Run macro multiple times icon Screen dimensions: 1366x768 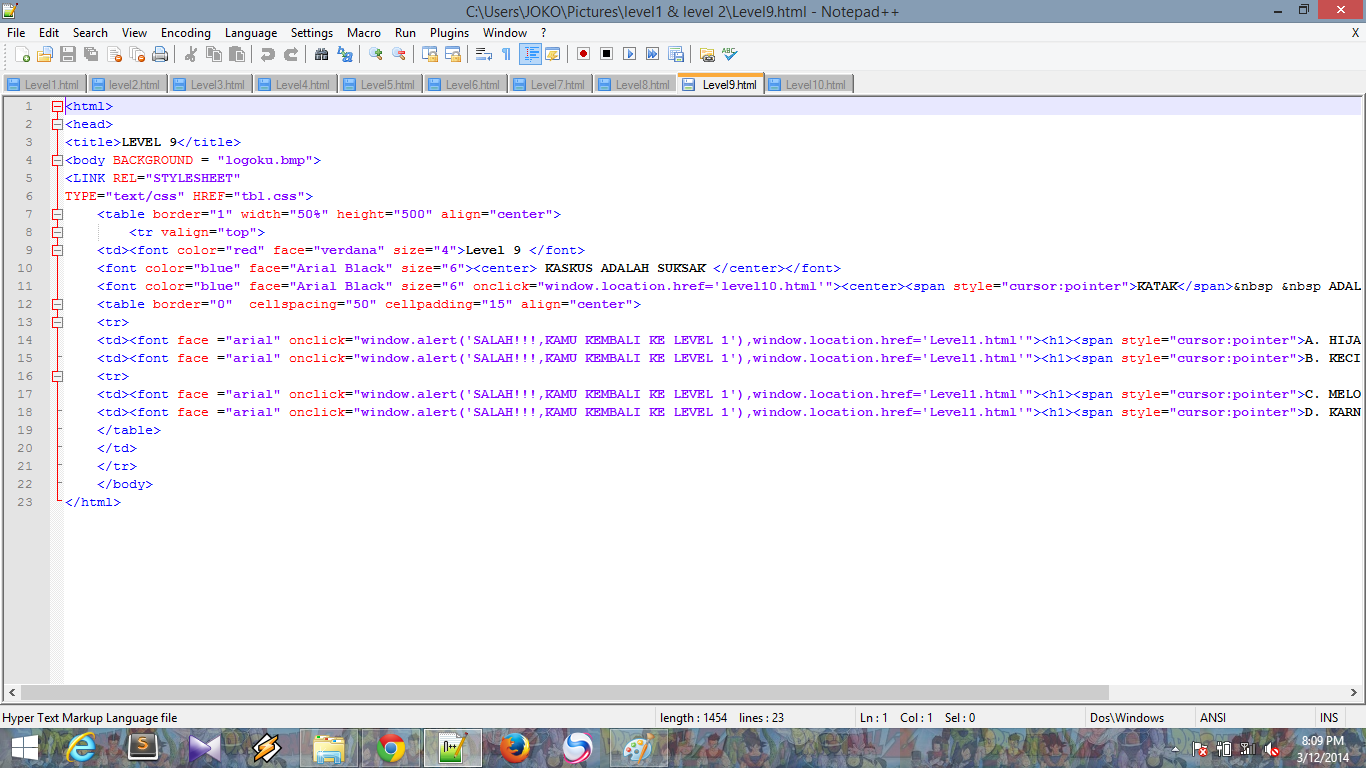pyautogui.click(x=652, y=54)
